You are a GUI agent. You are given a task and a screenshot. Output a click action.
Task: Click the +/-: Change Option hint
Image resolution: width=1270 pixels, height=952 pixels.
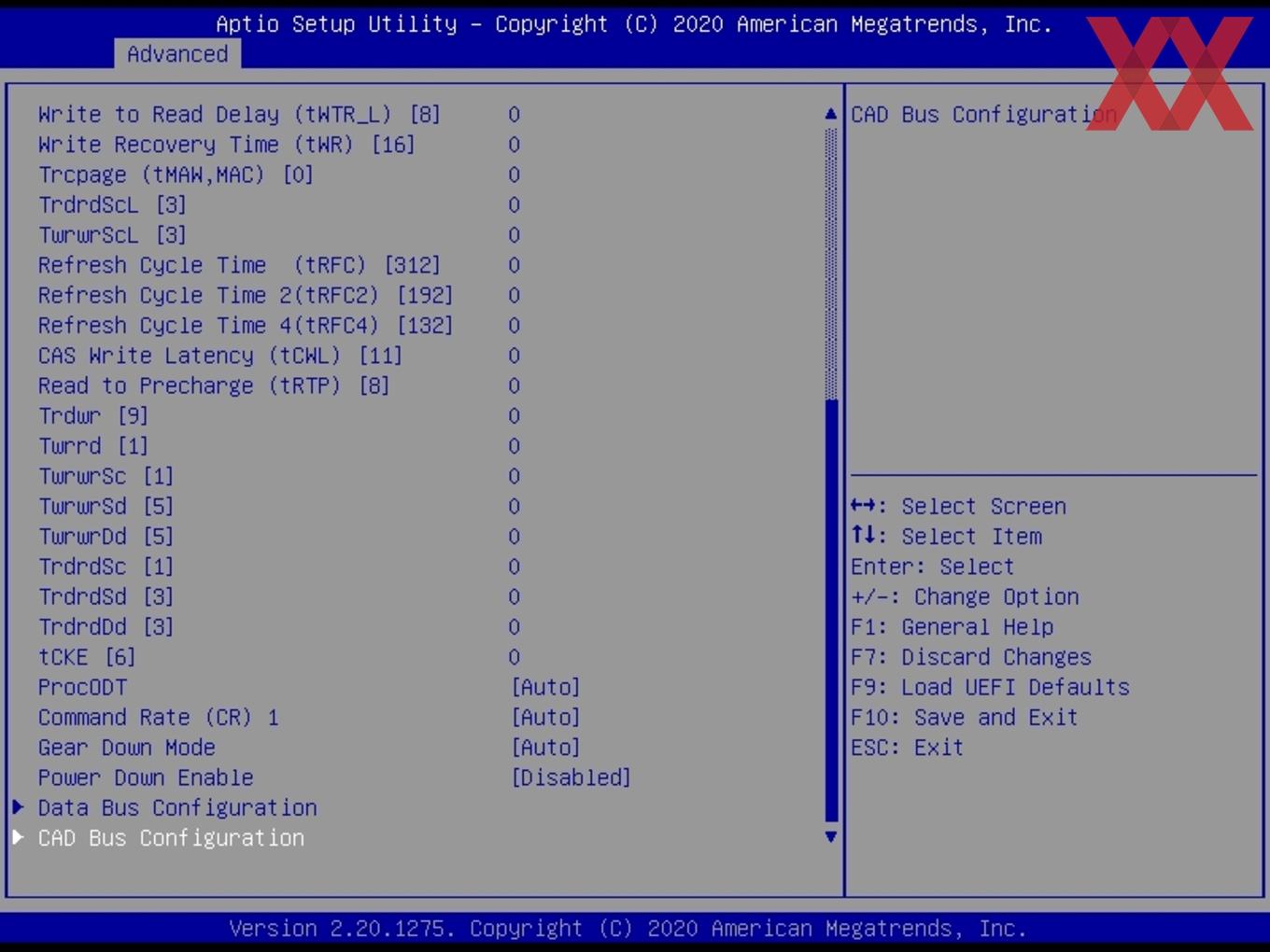965,597
